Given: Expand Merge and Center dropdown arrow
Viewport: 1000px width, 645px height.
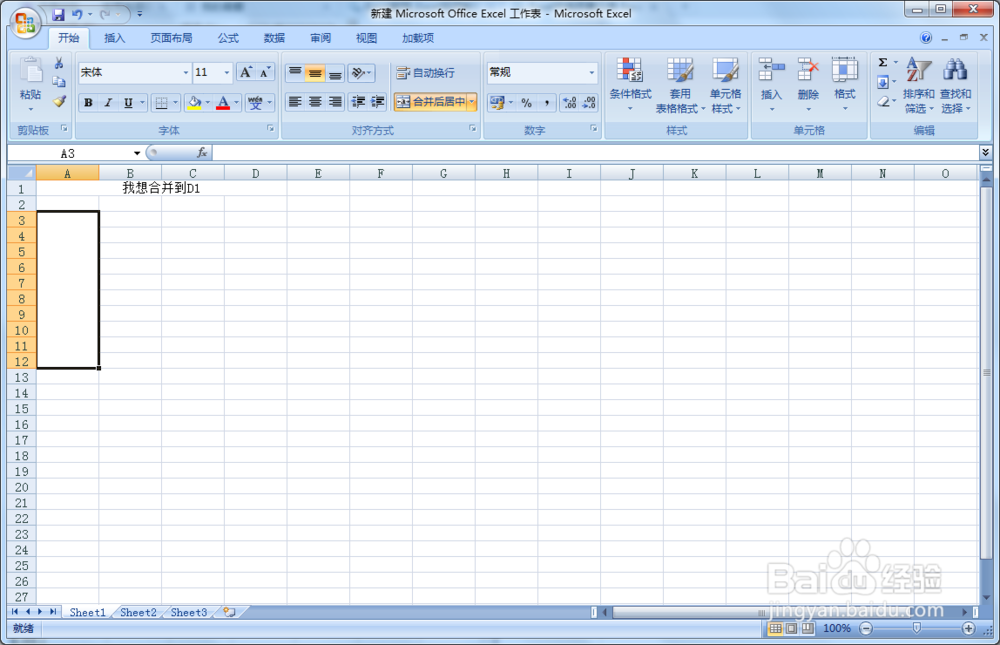Looking at the screenshot, I should [472, 101].
